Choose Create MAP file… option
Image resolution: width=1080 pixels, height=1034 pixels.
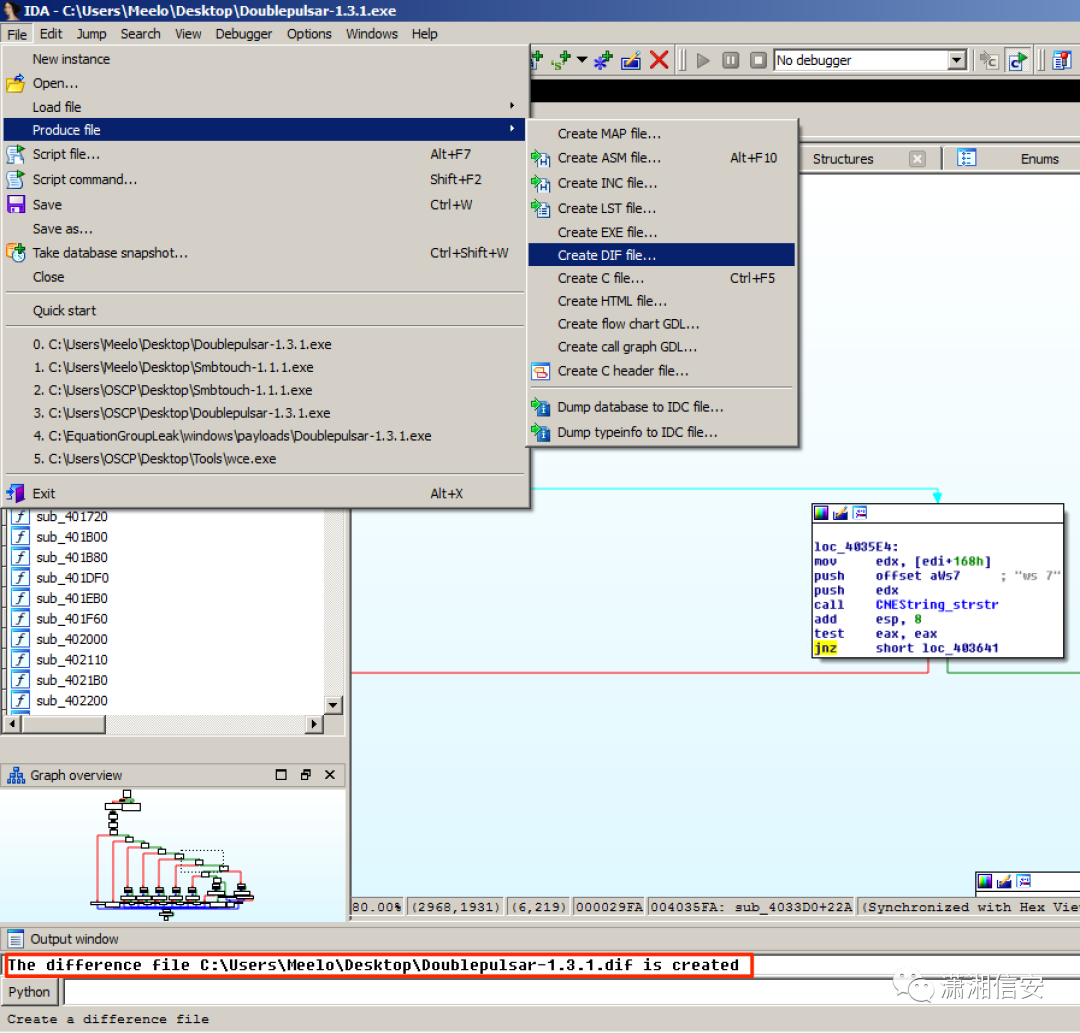661,134
